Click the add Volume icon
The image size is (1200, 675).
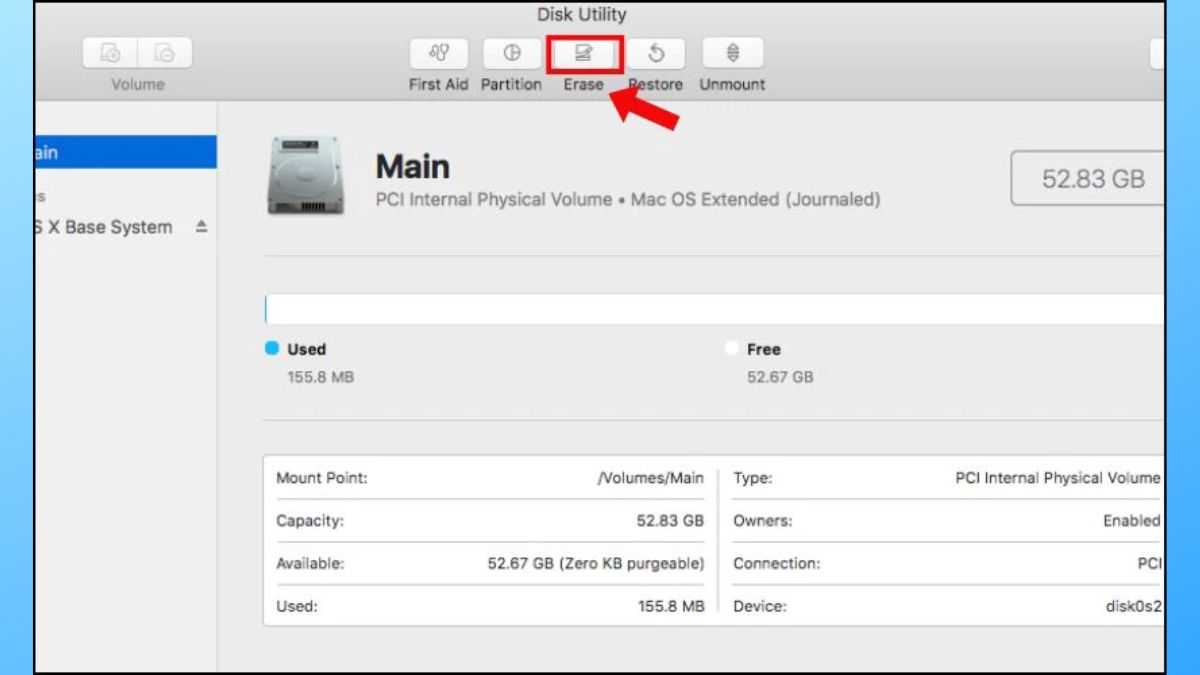[111, 53]
